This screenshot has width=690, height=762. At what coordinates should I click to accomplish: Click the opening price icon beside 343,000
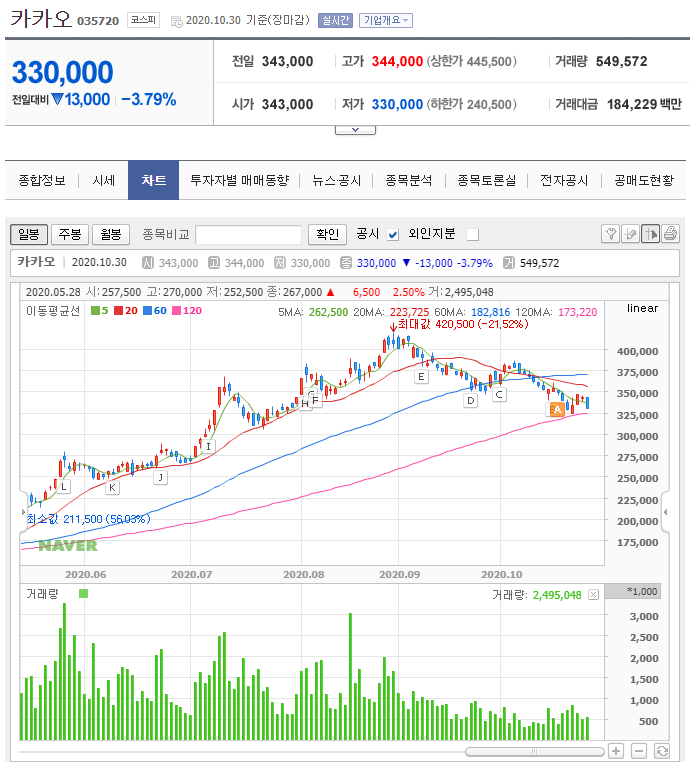click(148, 263)
